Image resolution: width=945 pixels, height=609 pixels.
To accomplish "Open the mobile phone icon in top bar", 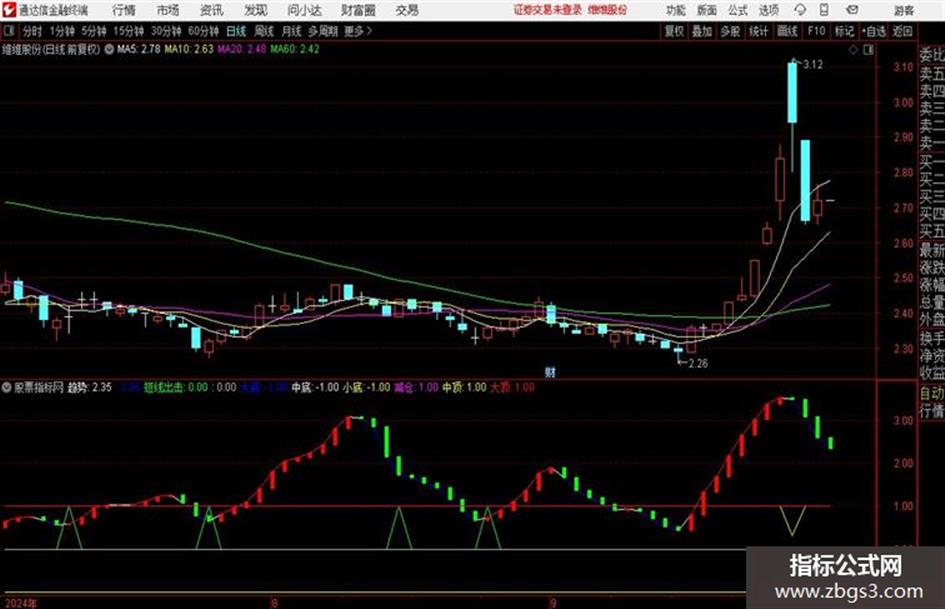I will (824, 10).
